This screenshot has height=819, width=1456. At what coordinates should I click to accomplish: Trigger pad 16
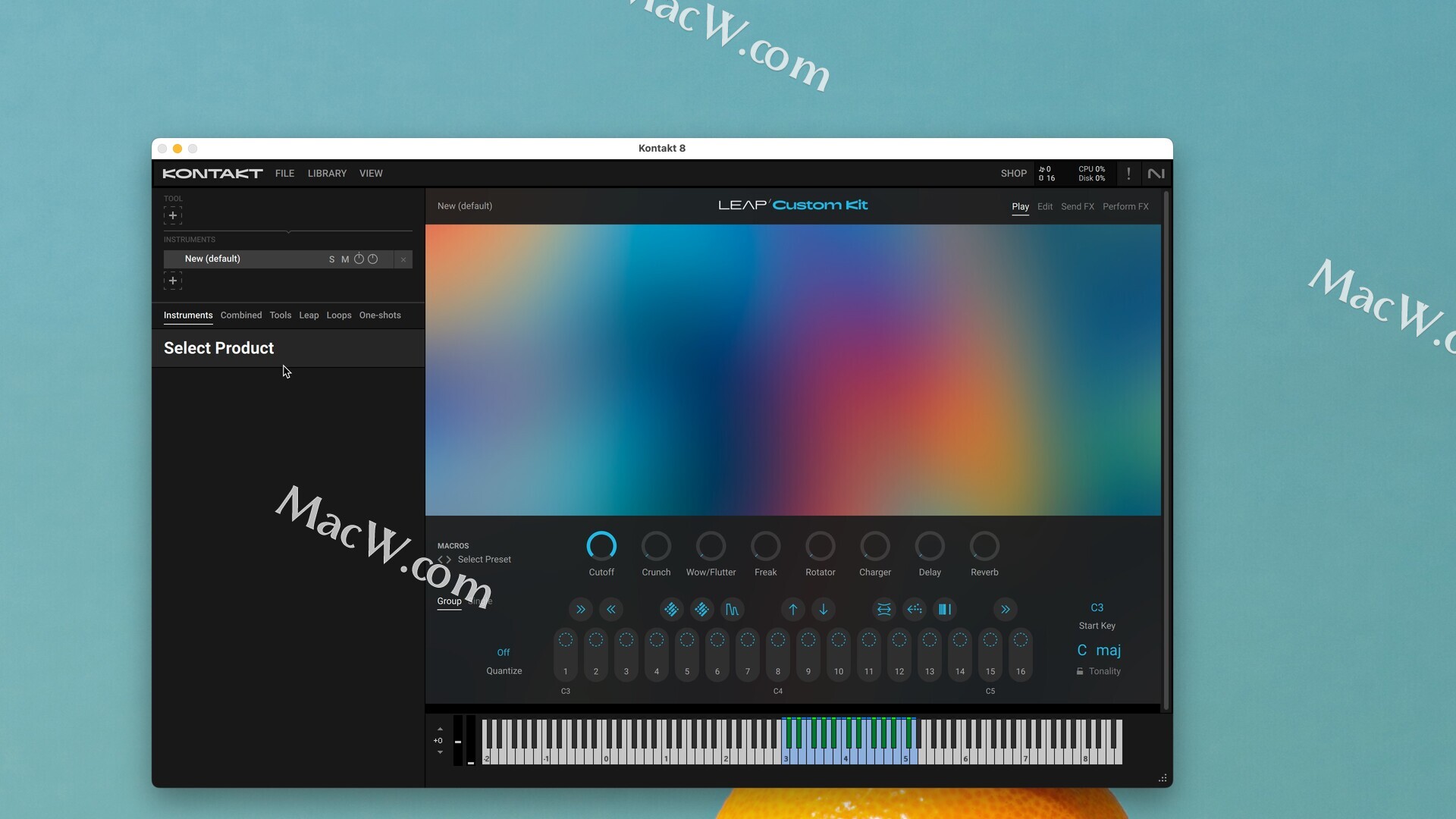1021,655
